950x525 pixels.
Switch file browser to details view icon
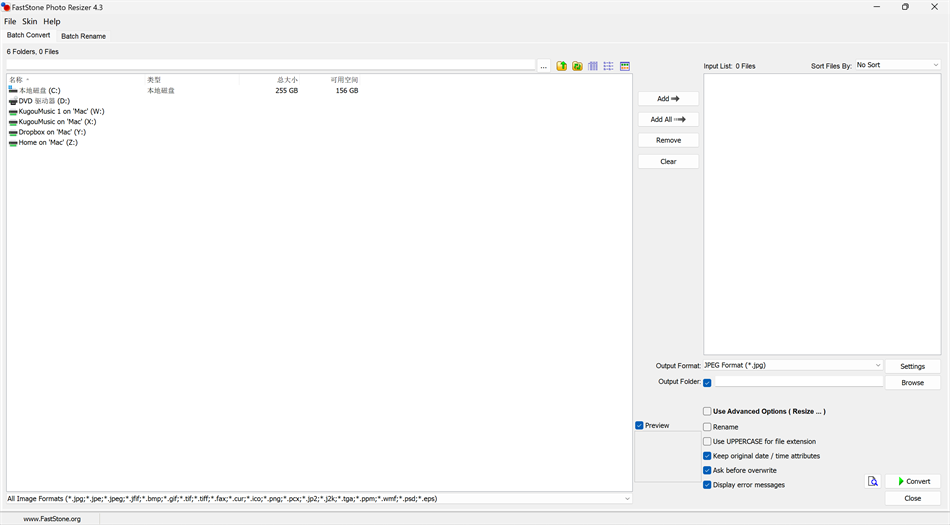pos(593,66)
